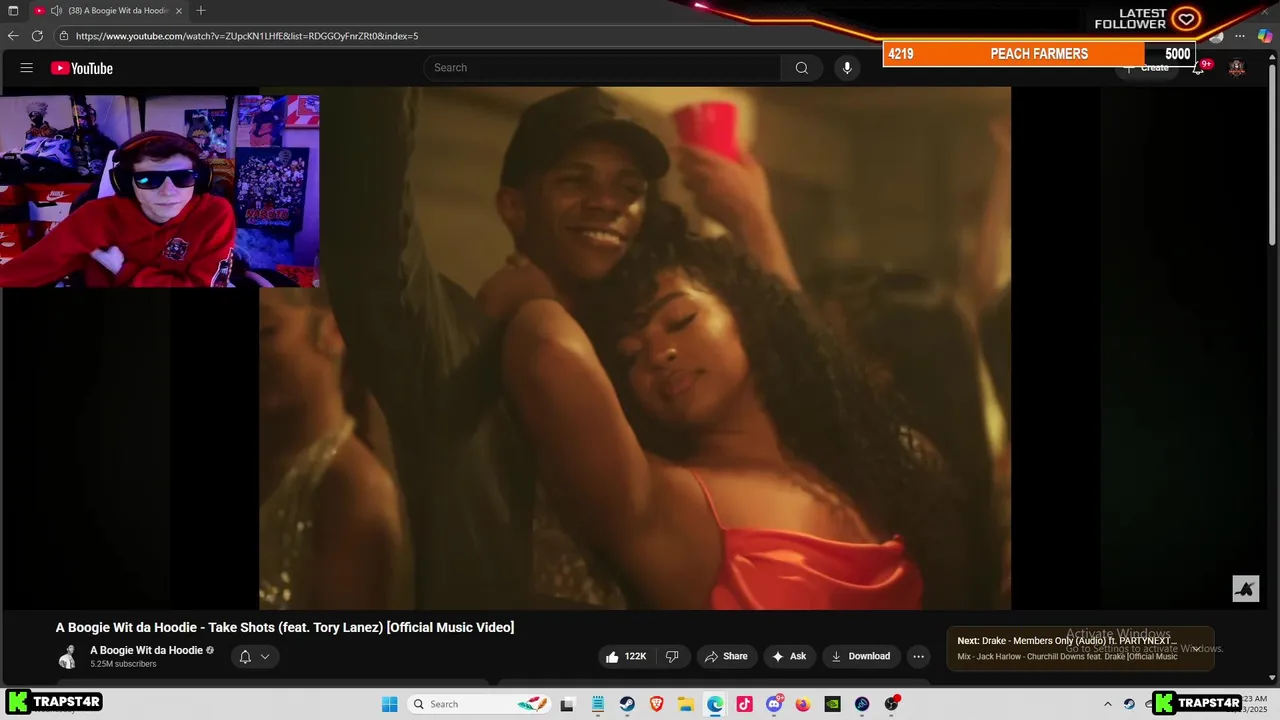1280x720 pixels.
Task: Open the channel avatar beside channel name
Action: click(67, 657)
